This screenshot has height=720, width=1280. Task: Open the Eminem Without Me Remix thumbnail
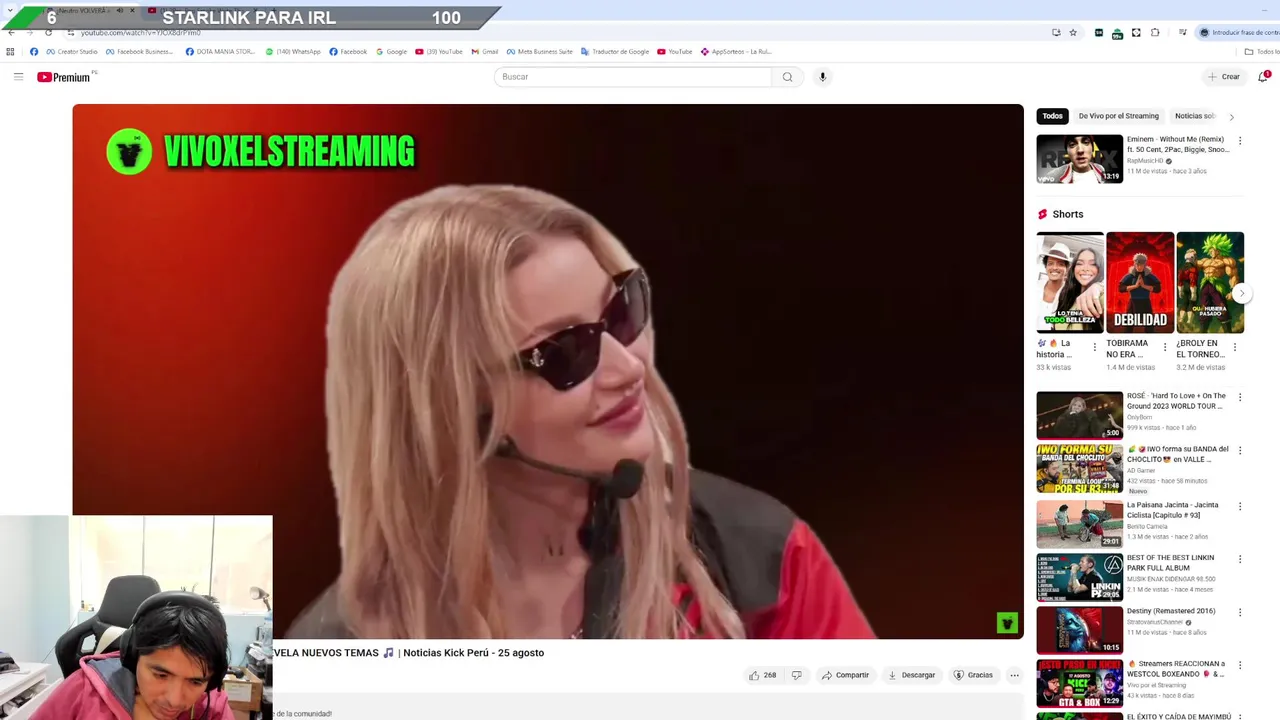click(1079, 159)
